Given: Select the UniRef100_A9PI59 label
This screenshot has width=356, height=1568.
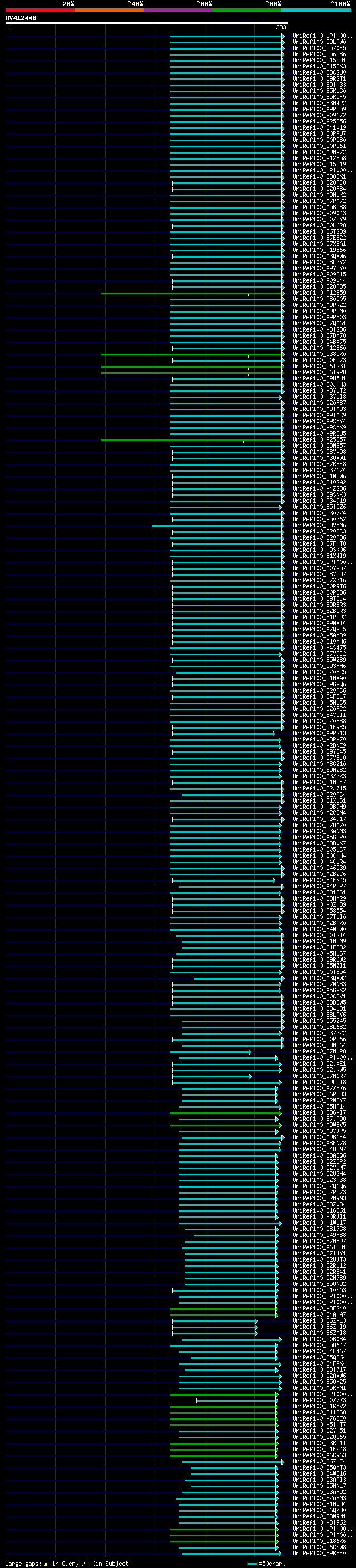Looking at the screenshot, I should (x=319, y=110).
